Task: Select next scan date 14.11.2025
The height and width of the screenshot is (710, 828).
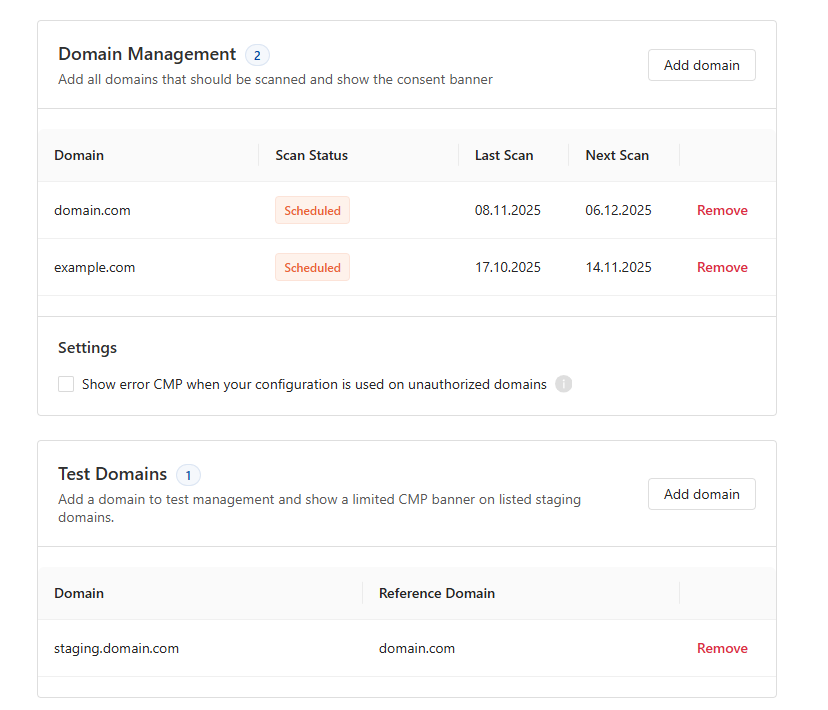Action: (x=618, y=267)
